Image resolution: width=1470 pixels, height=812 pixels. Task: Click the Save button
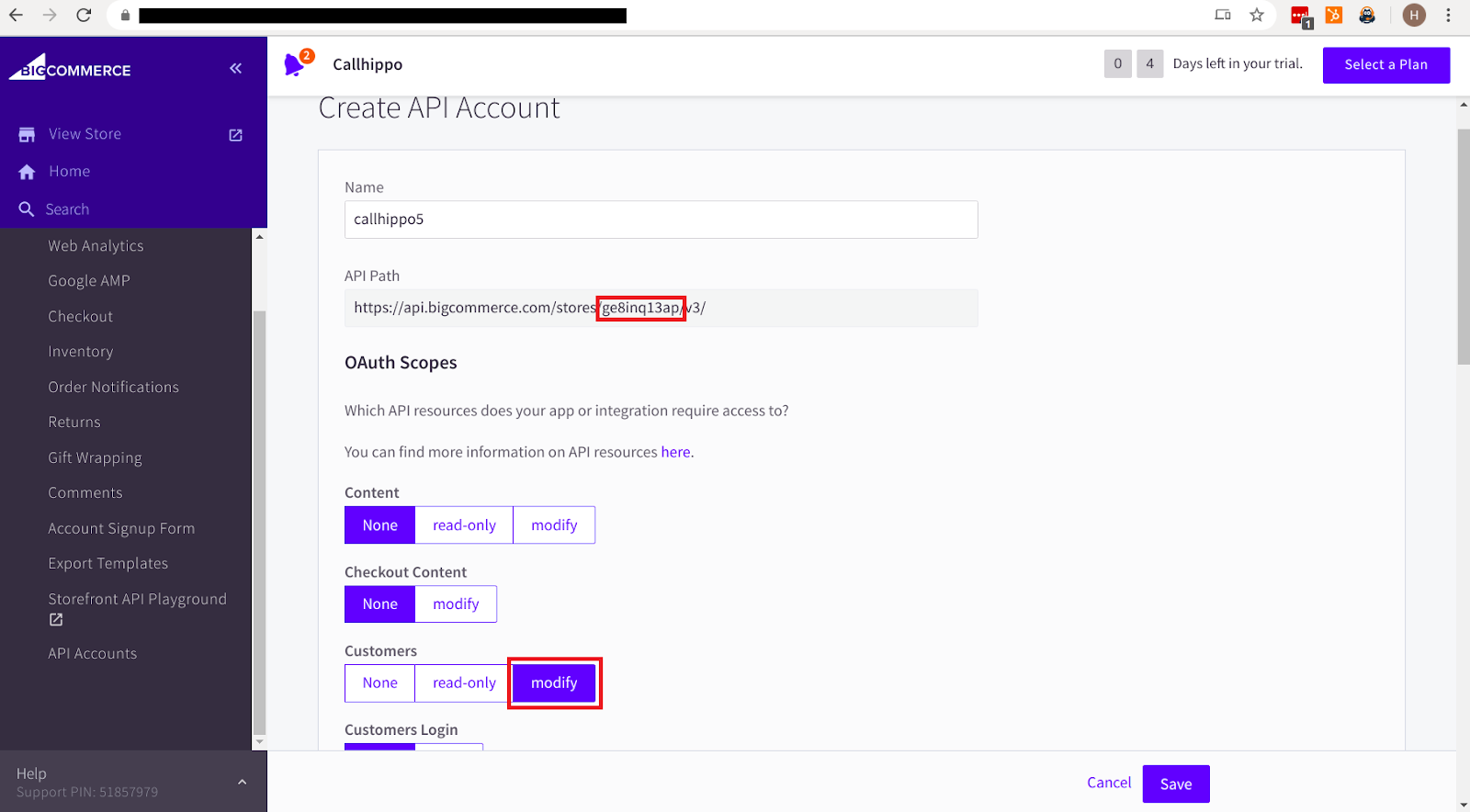tap(1176, 784)
